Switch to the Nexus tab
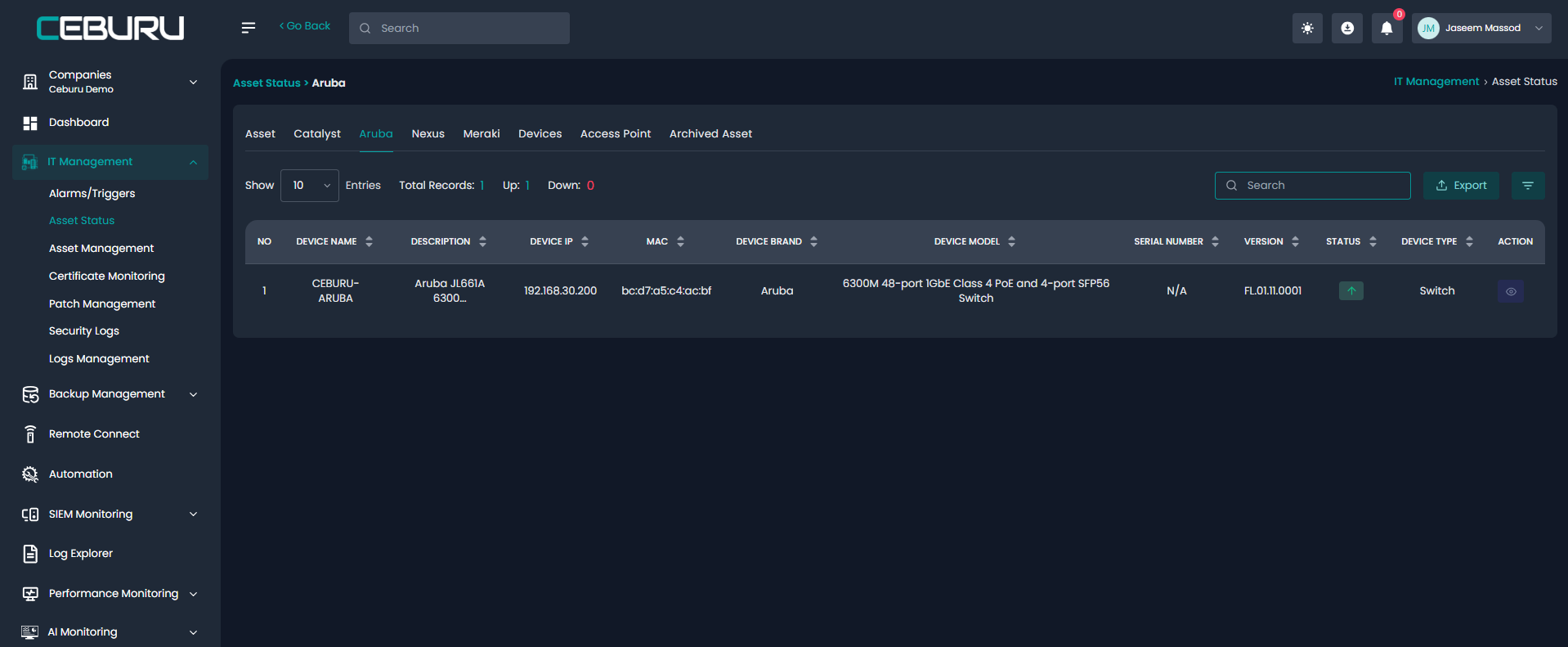Viewport: 1568px width, 647px height. click(428, 134)
